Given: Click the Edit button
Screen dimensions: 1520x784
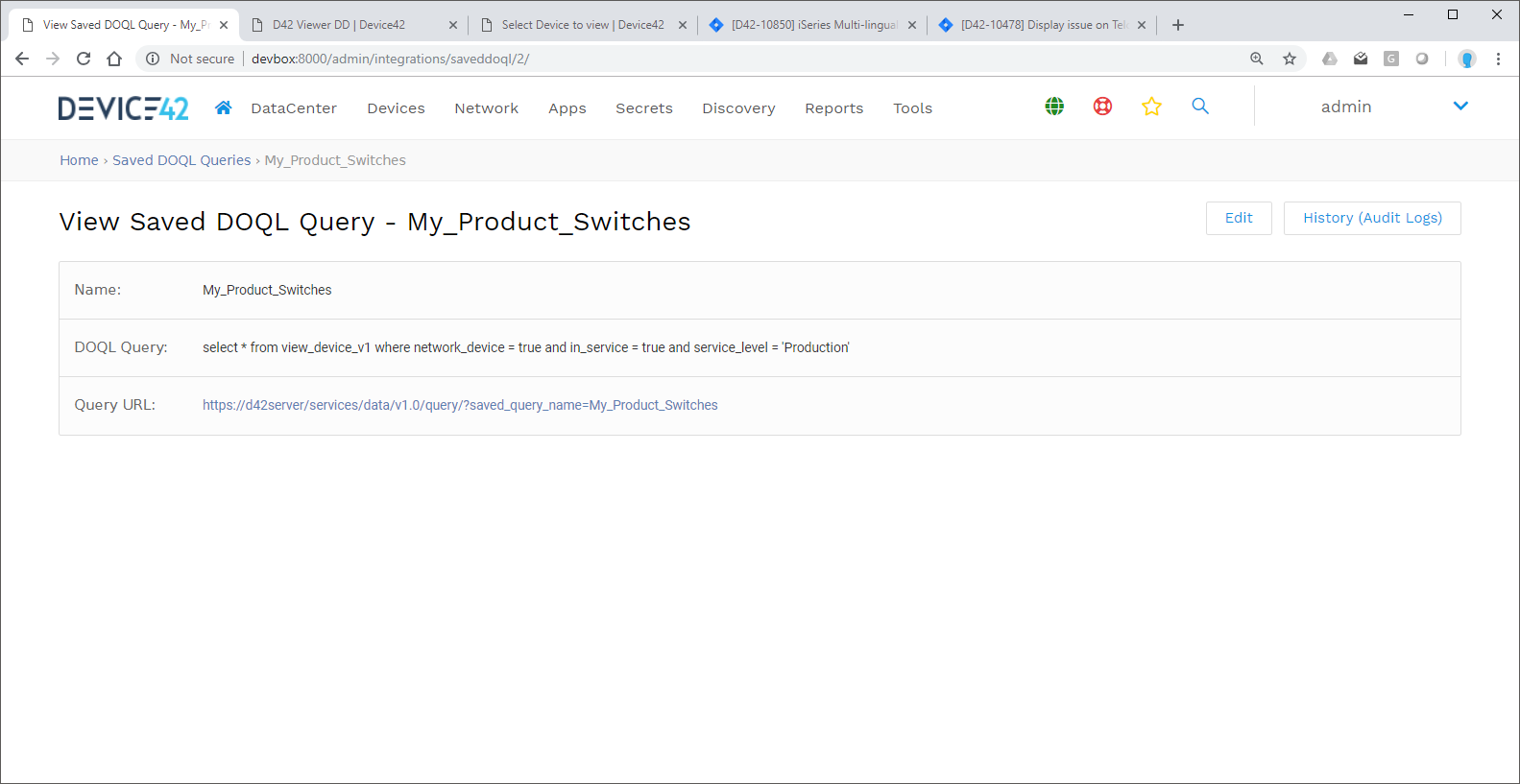Looking at the screenshot, I should tap(1239, 218).
